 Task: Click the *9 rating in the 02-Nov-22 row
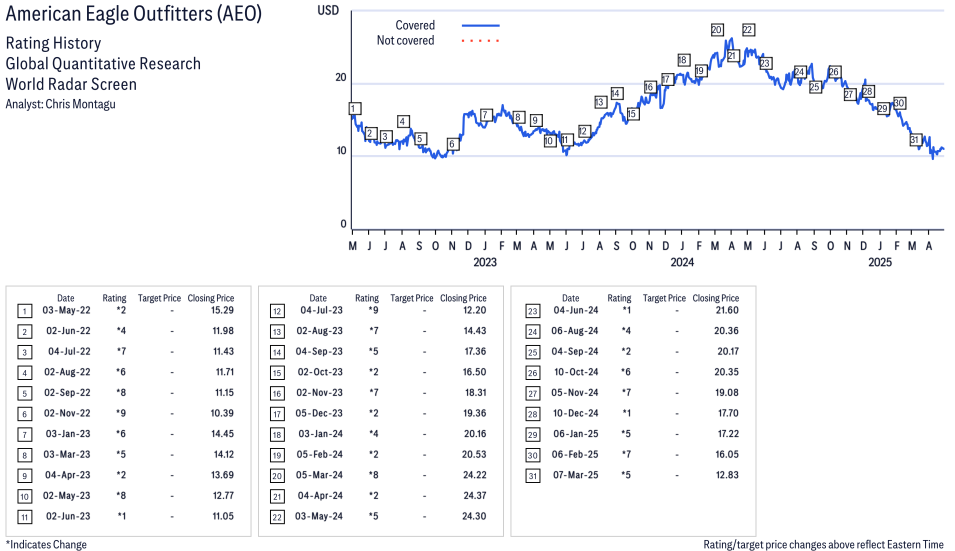pos(121,413)
